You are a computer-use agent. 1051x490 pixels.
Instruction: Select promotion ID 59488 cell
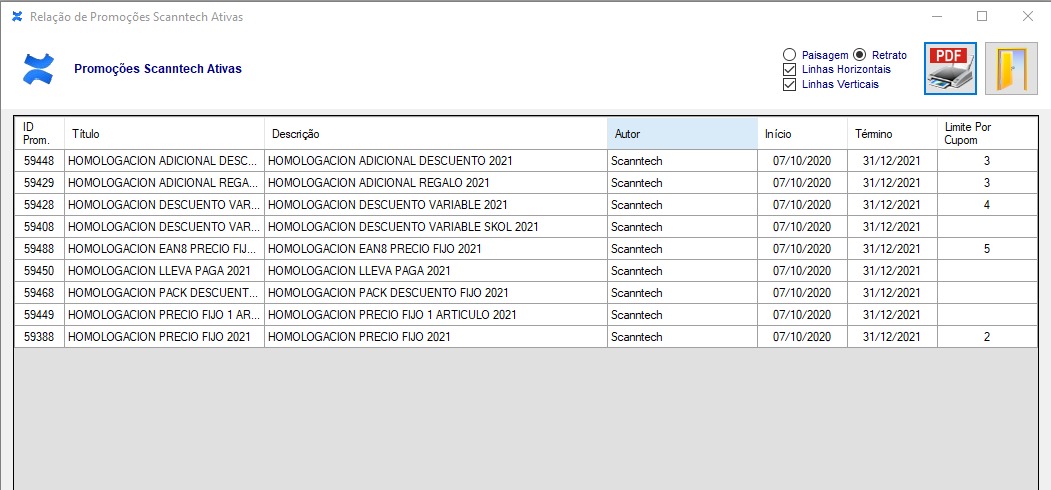(x=40, y=249)
